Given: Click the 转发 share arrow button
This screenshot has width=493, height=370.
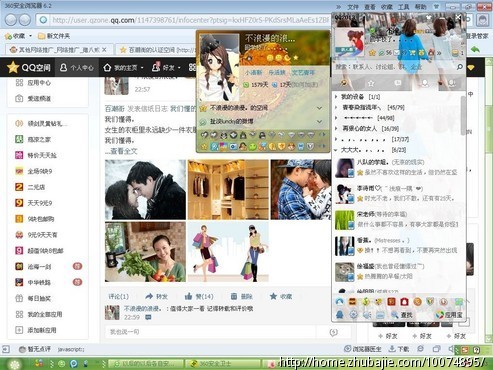Looking at the screenshot, I should point(157,296).
